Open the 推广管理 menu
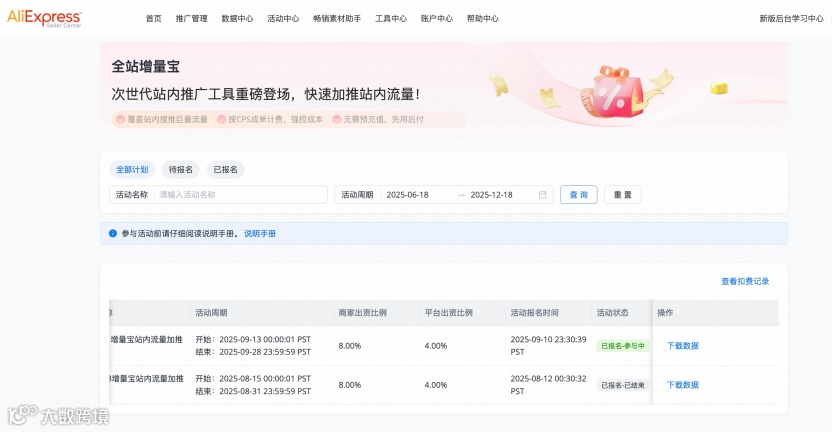 pyautogui.click(x=192, y=19)
